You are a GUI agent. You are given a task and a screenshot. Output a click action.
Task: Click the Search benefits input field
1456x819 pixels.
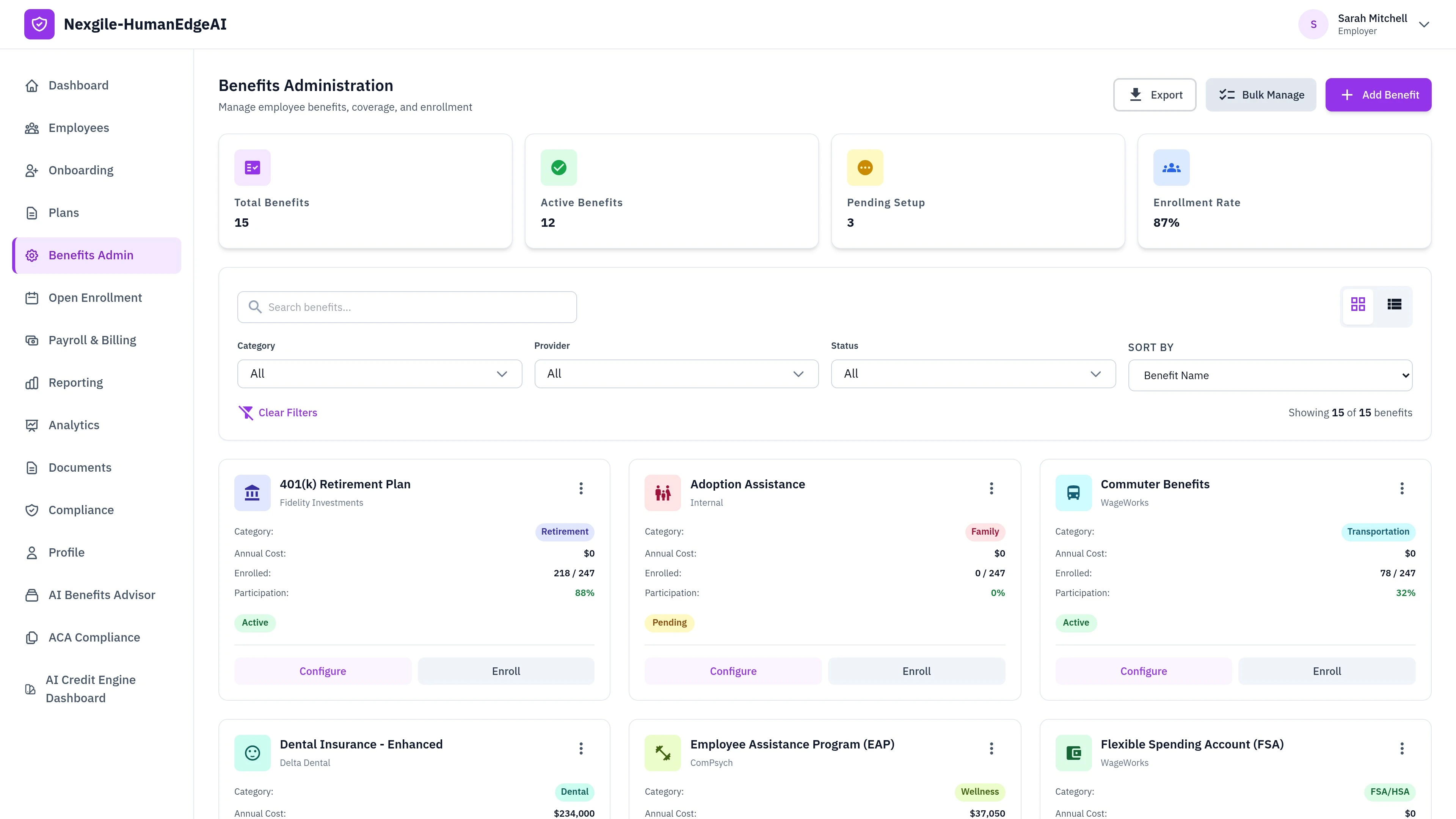point(406,307)
